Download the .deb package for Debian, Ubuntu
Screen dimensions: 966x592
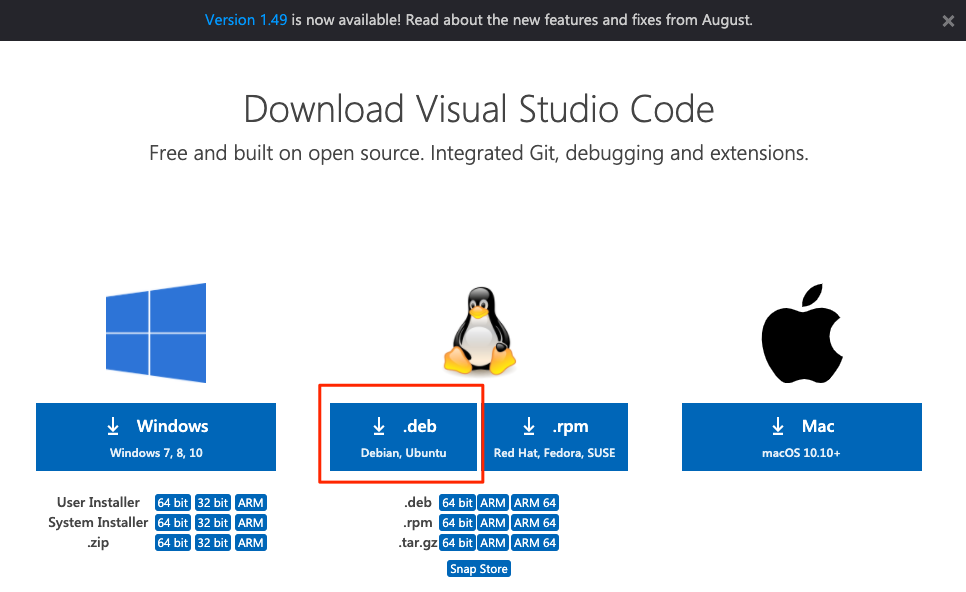pyautogui.click(x=404, y=437)
